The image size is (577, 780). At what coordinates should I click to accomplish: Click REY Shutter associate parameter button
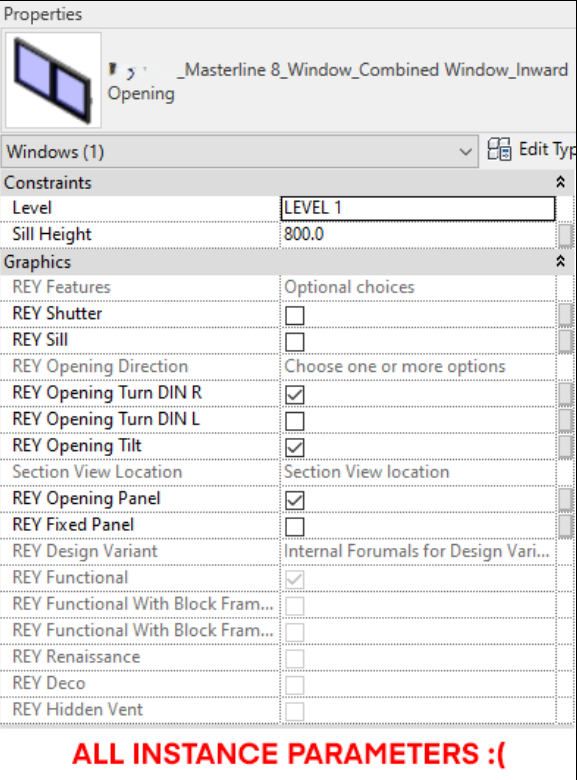click(x=565, y=315)
